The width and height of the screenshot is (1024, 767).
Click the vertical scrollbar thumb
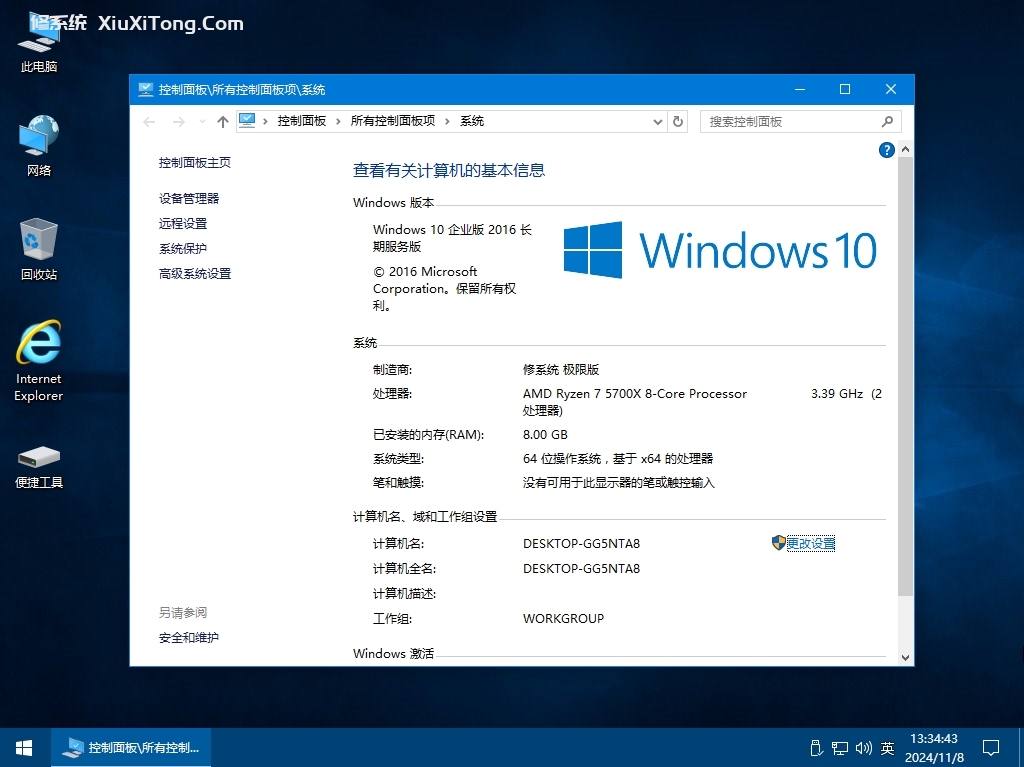(x=905, y=376)
